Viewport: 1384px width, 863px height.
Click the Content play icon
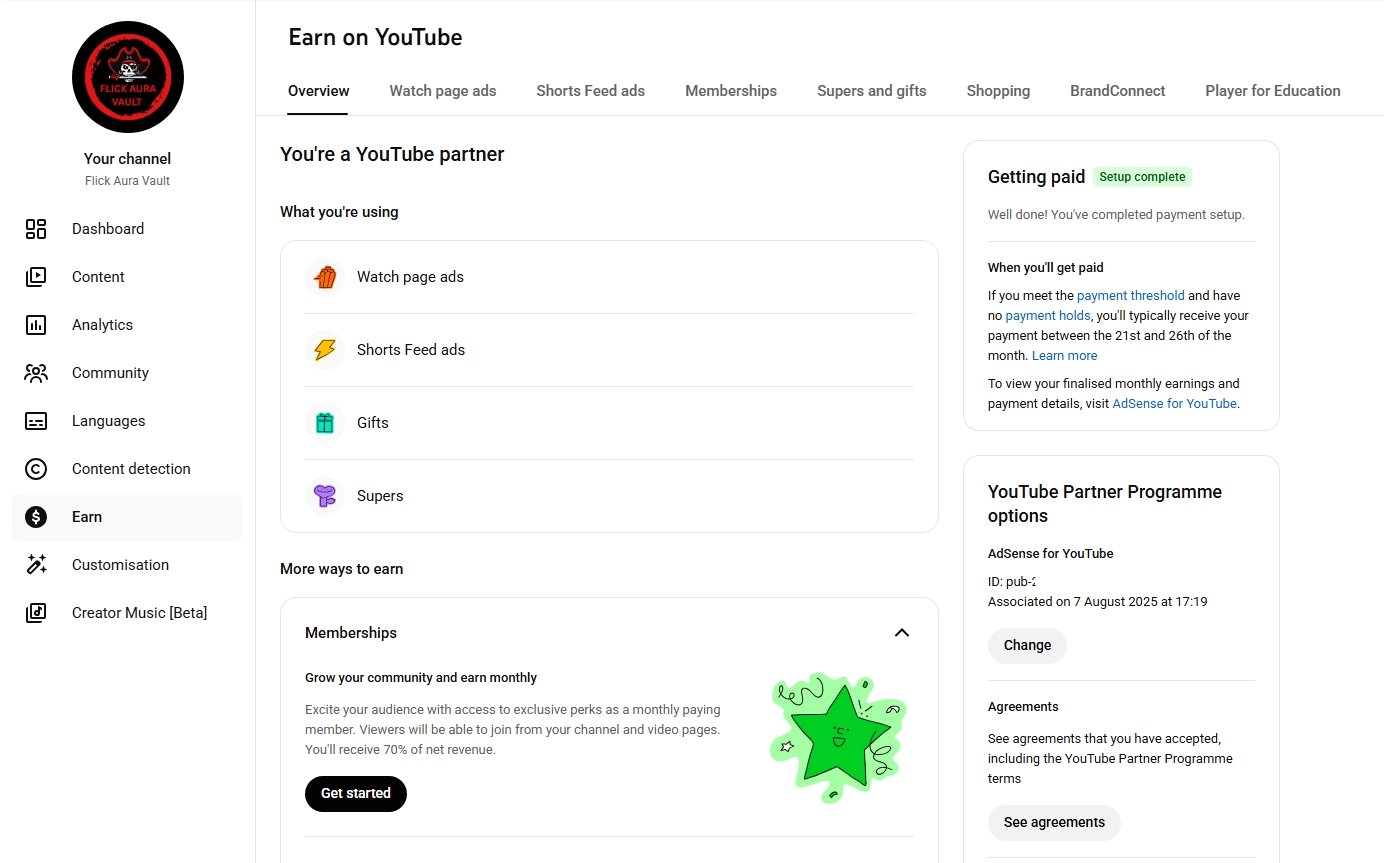click(x=36, y=277)
